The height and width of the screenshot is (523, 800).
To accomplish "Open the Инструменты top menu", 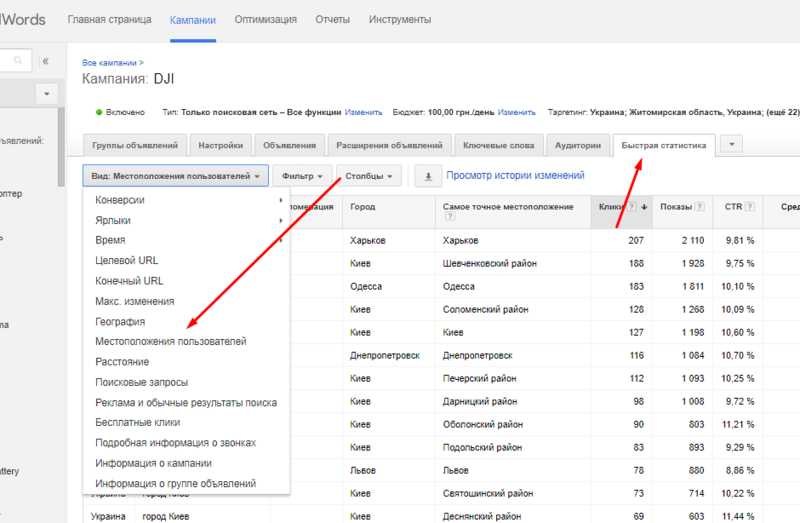I will click(x=400, y=20).
